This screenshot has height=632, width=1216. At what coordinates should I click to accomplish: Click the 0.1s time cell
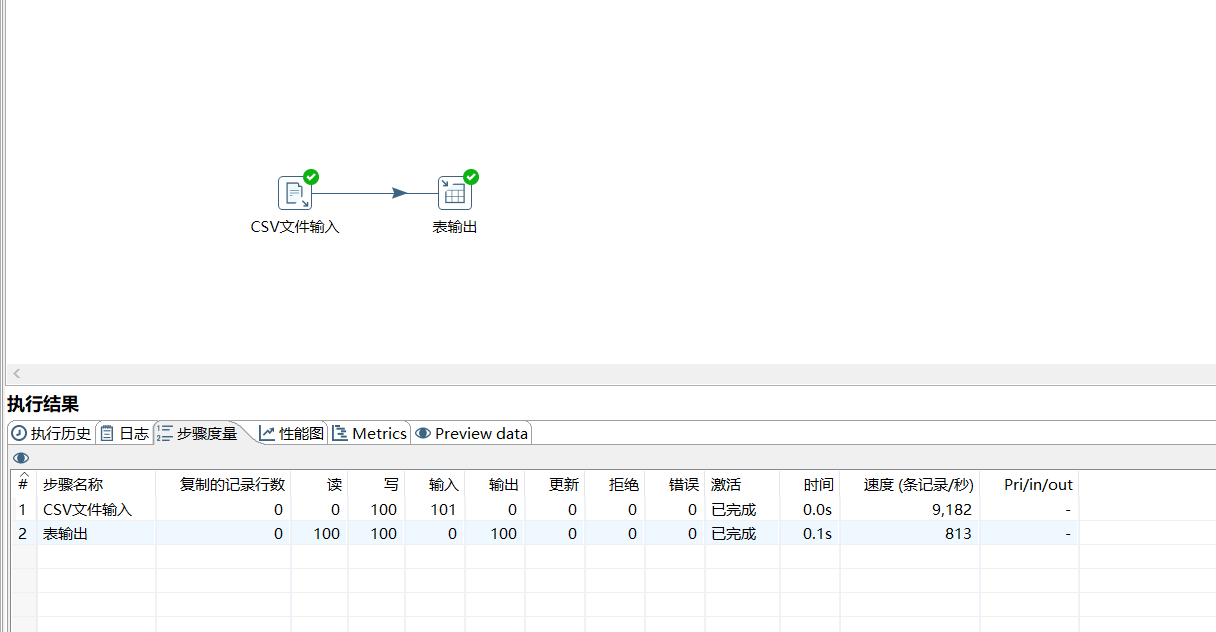click(819, 533)
